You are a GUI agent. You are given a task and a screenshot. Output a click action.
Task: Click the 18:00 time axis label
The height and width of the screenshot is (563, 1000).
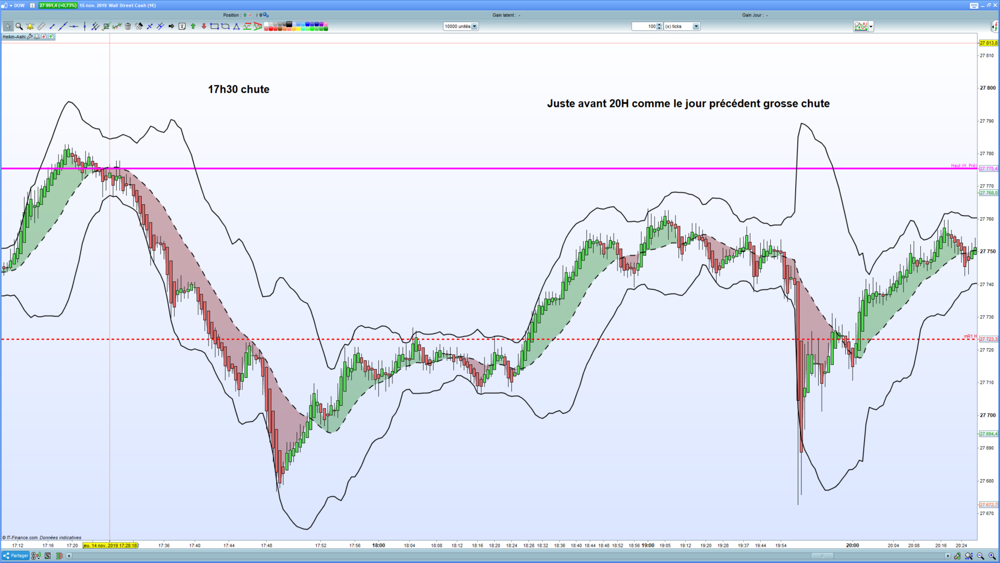pos(378,545)
